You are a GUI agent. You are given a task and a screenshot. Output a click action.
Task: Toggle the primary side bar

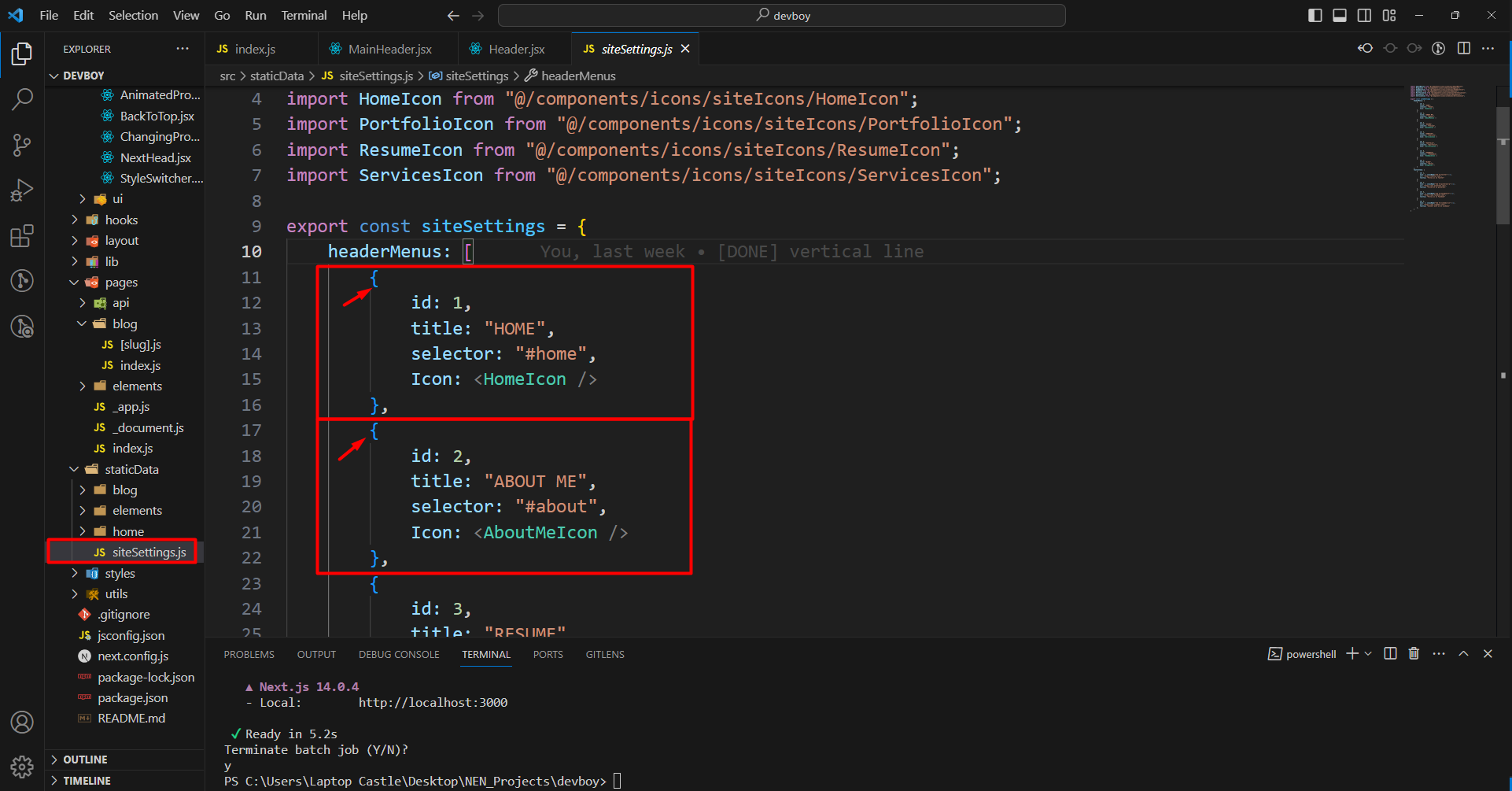pos(1315,16)
